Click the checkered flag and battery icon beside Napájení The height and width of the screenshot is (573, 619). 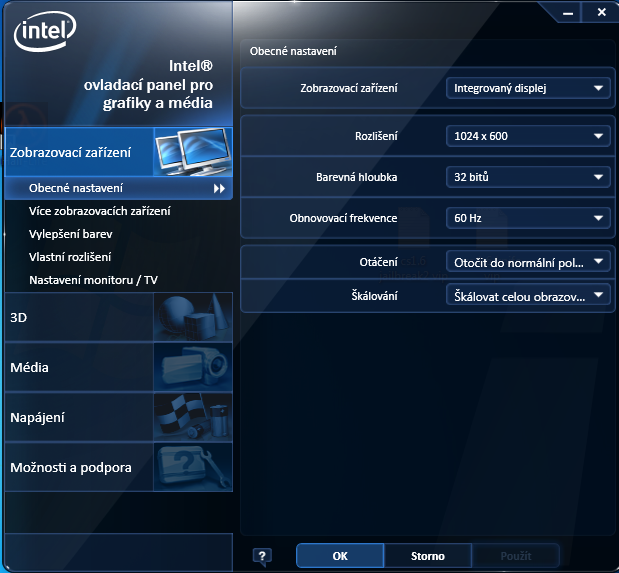point(193,417)
